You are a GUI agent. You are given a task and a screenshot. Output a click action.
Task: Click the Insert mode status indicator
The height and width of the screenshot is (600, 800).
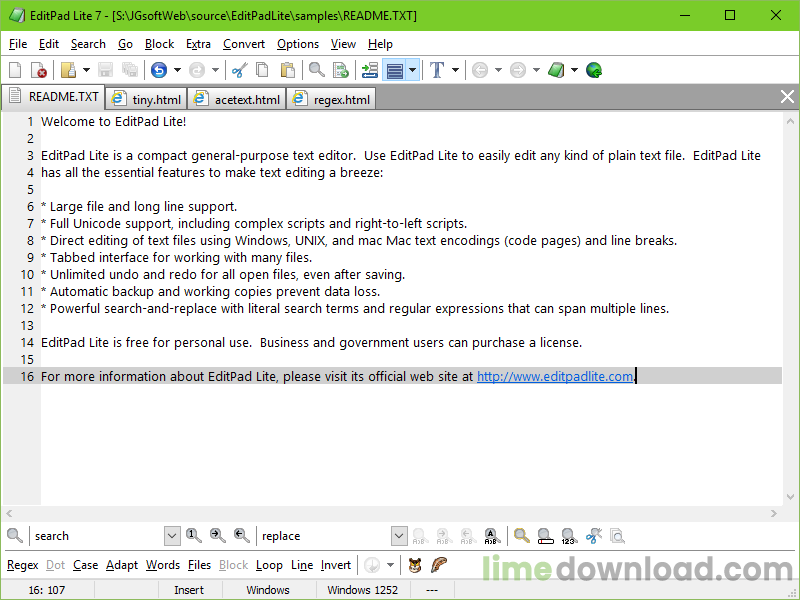pos(189,590)
